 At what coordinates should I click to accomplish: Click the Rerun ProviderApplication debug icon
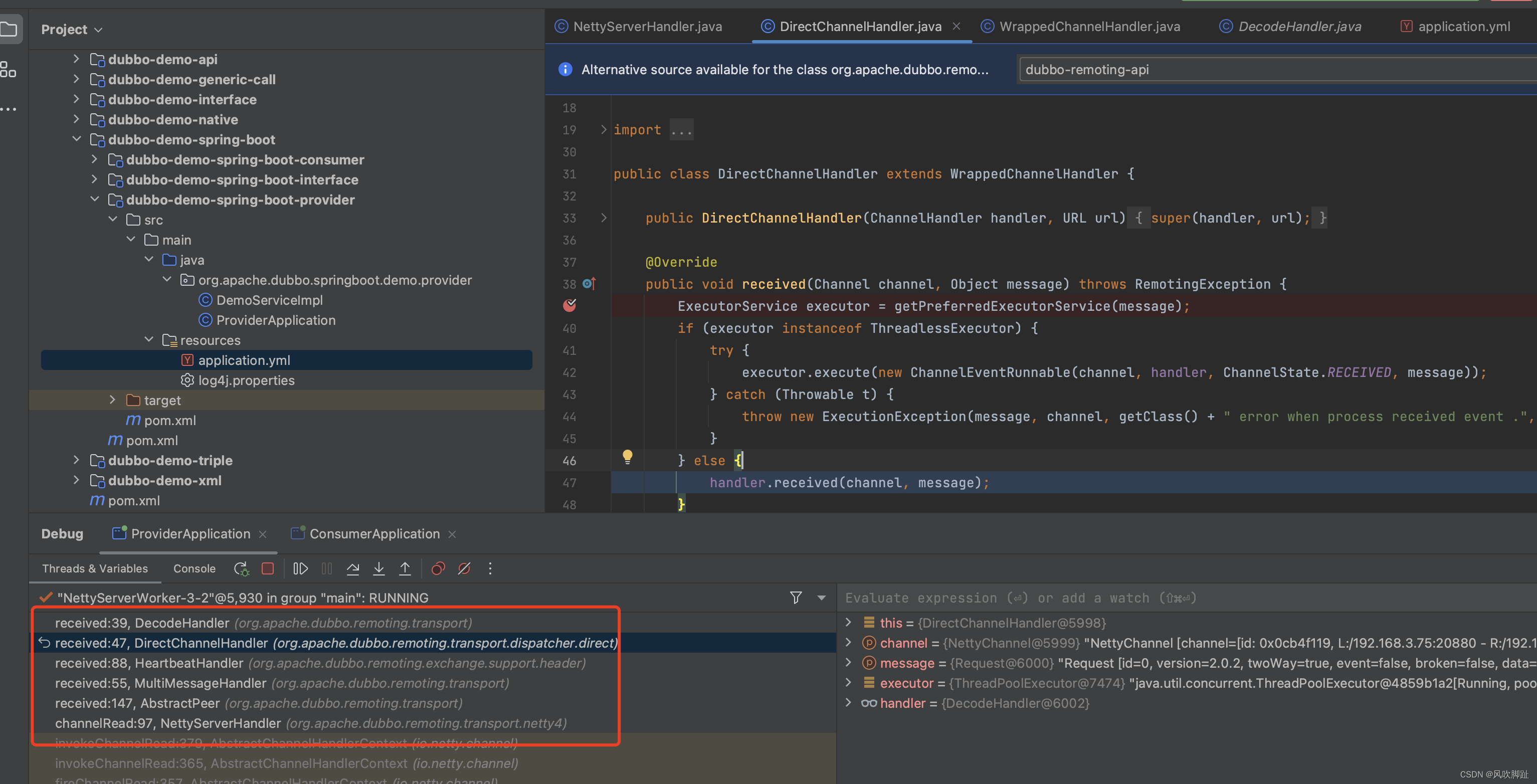point(241,568)
